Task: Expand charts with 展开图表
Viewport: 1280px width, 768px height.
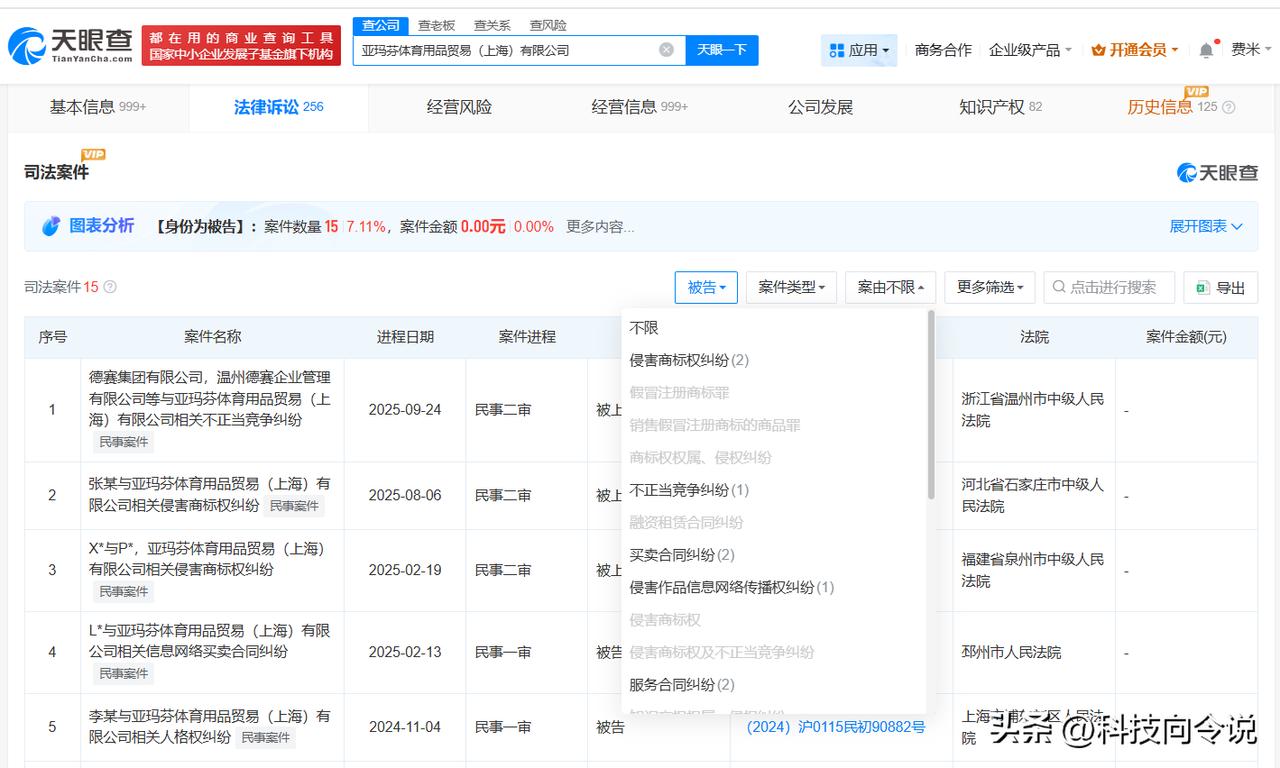Action: (1206, 227)
